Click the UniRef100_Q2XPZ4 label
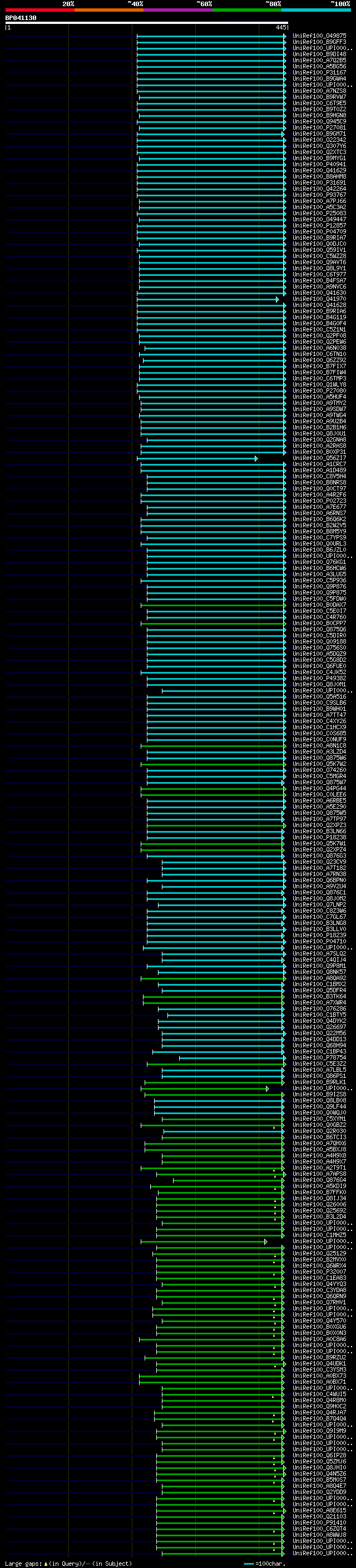The image size is (356, 1568). click(319, 850)
